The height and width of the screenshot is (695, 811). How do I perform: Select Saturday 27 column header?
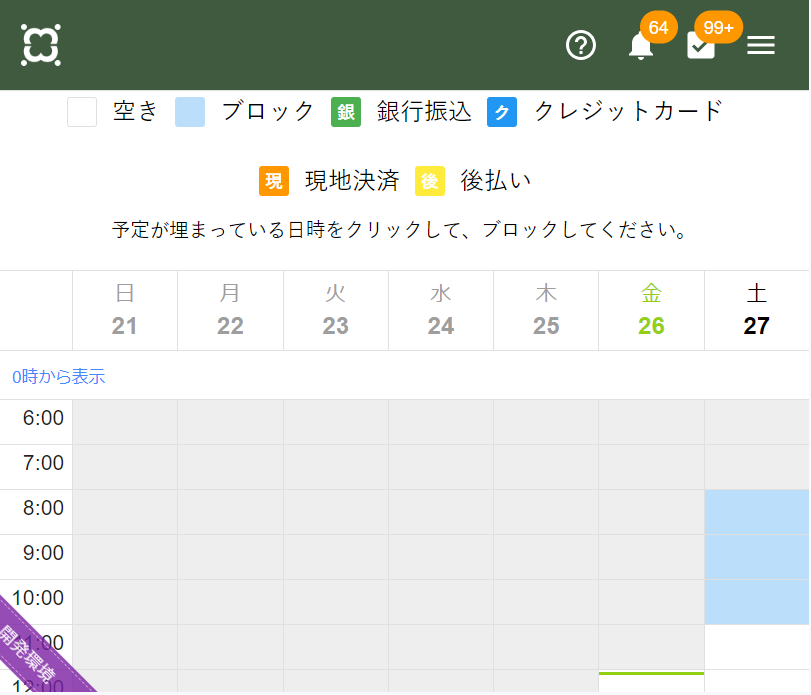coord(757,310)
